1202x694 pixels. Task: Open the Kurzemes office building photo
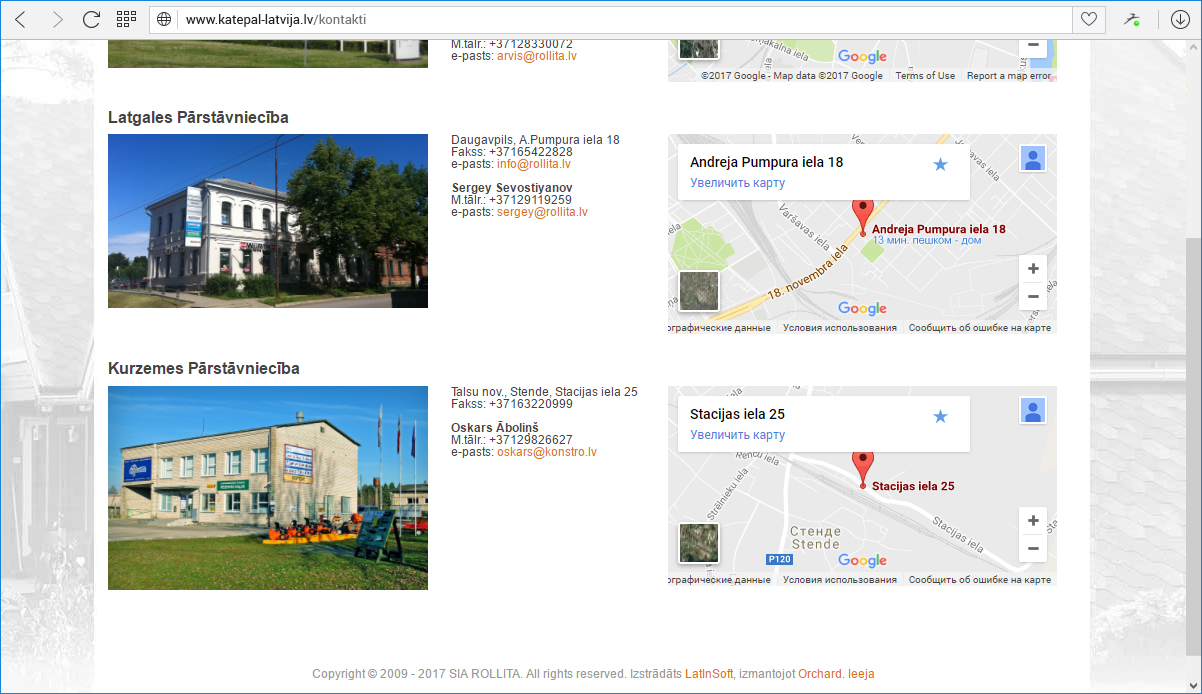(x=268, y=488)
